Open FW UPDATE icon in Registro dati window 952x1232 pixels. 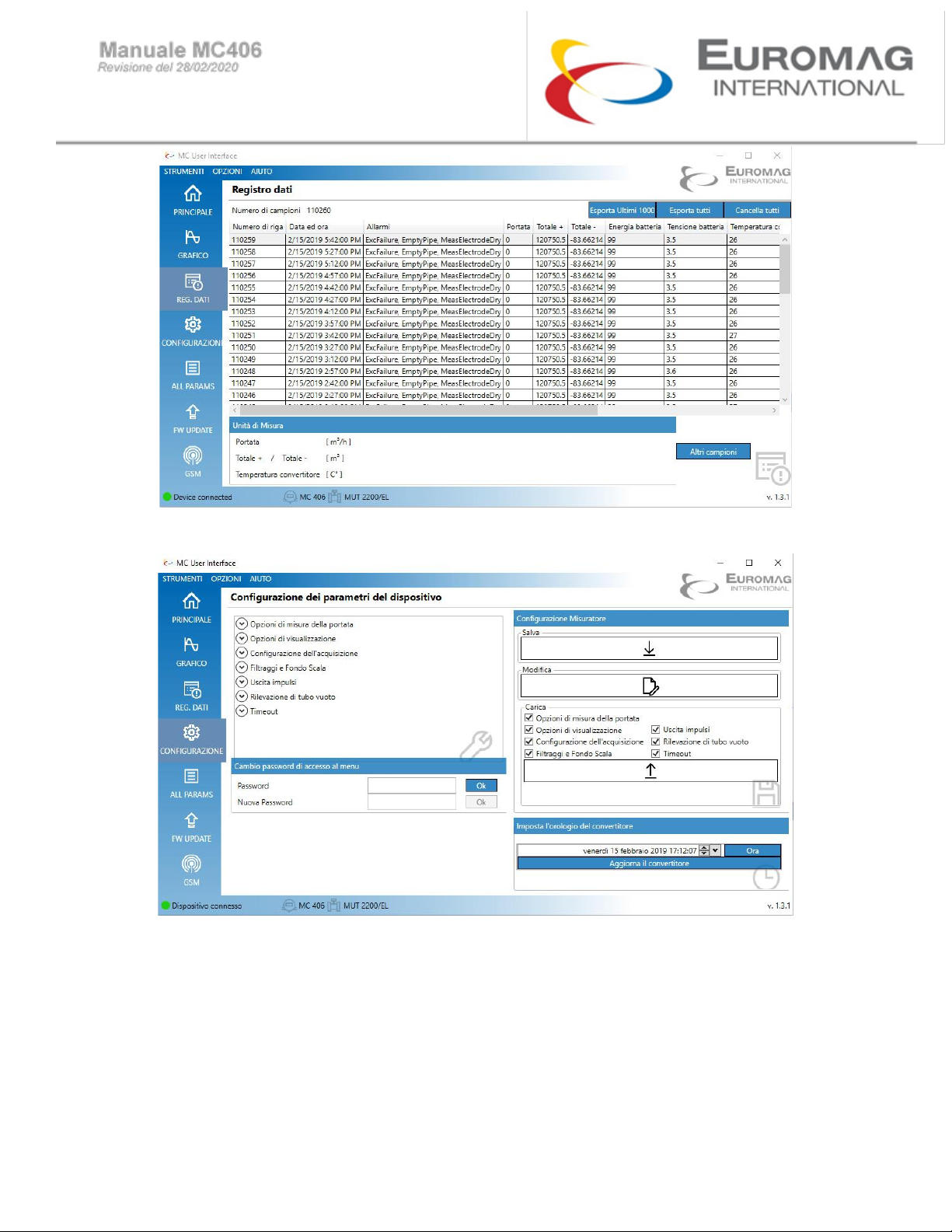[193, 412]
